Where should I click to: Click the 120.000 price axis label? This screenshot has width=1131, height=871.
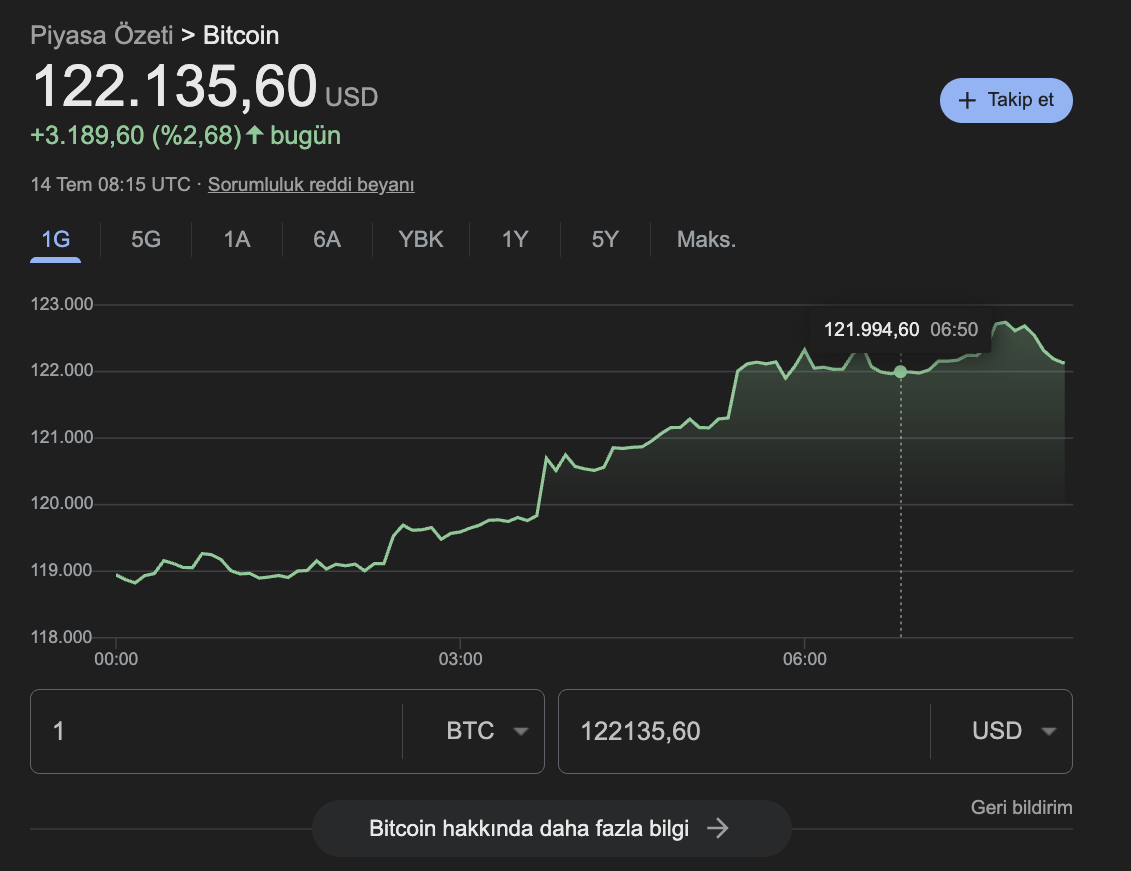(62, 503)
